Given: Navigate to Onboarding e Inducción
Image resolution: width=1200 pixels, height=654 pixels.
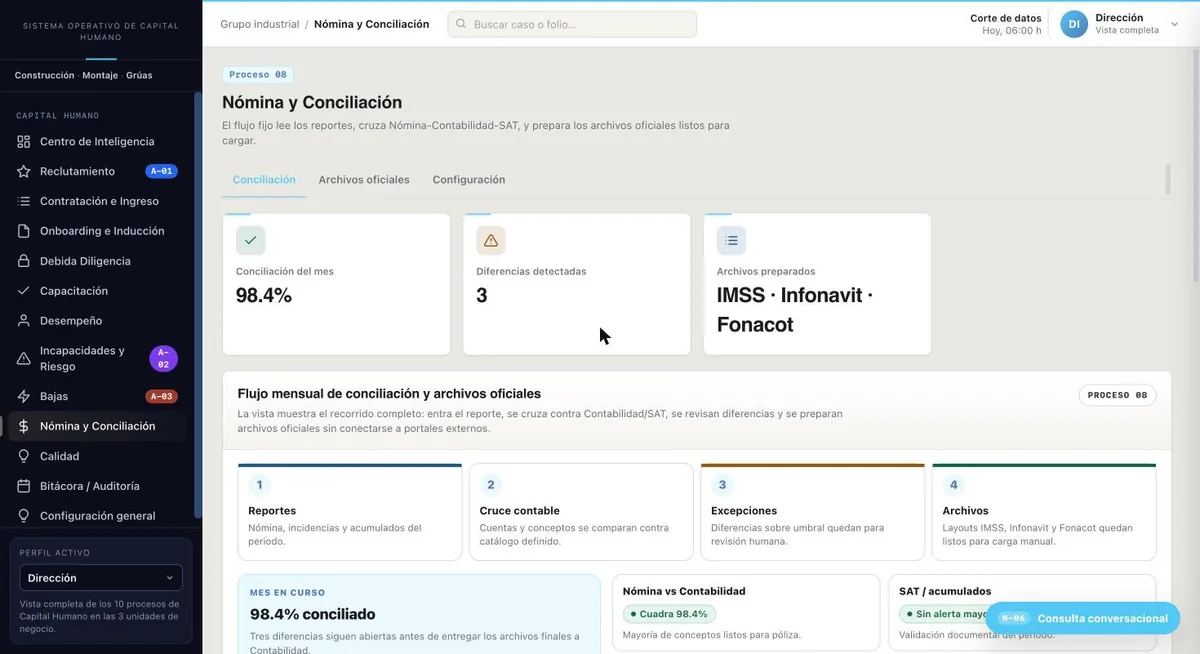Looking at the screenshot, I should 97,232.
